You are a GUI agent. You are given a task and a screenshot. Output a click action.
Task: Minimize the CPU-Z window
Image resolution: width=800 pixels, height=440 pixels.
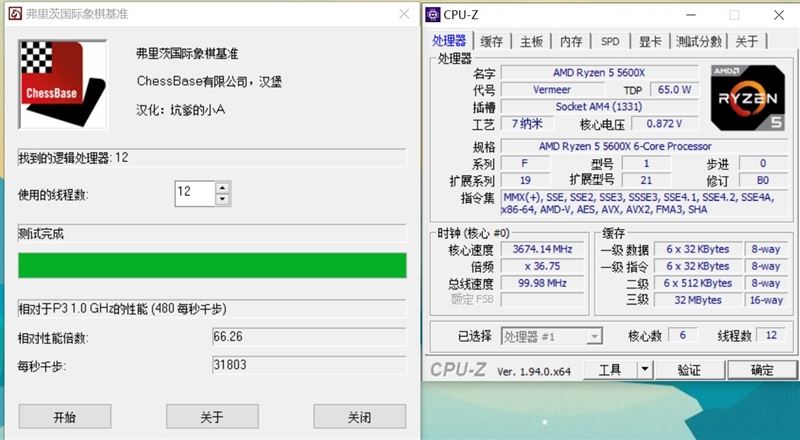(x=690, y=15)
